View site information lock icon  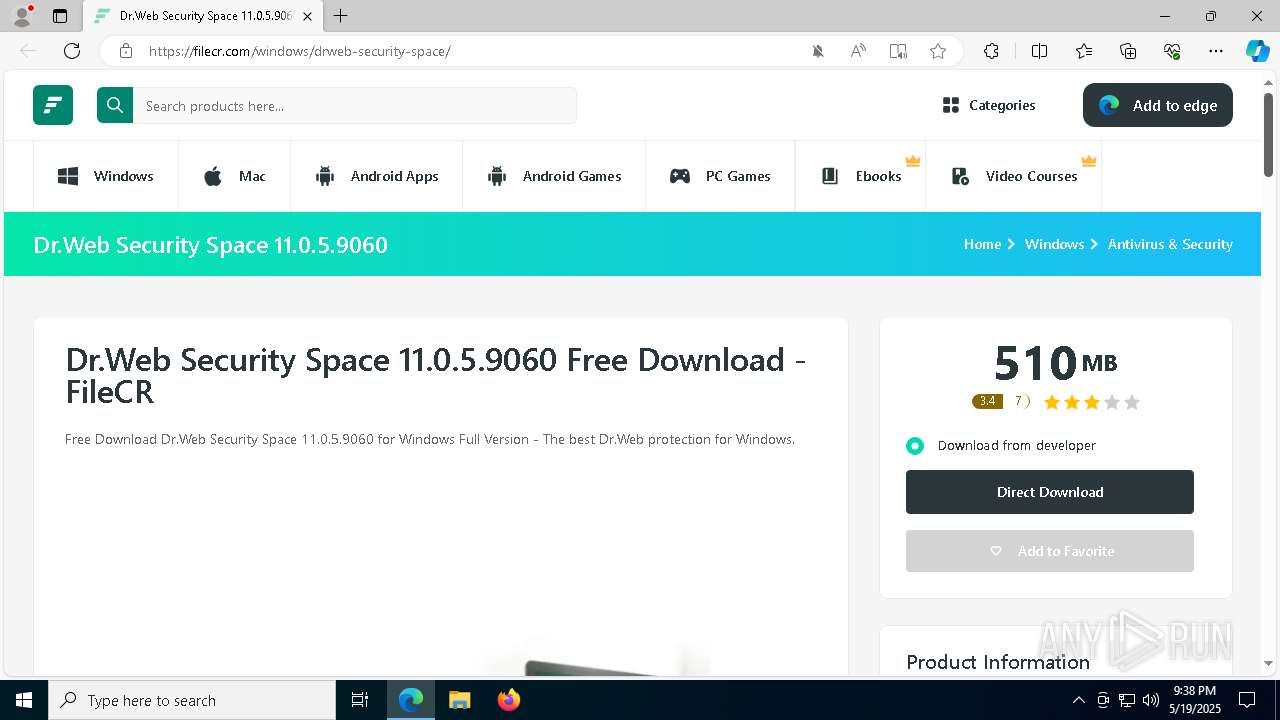[x=125, y=51]
